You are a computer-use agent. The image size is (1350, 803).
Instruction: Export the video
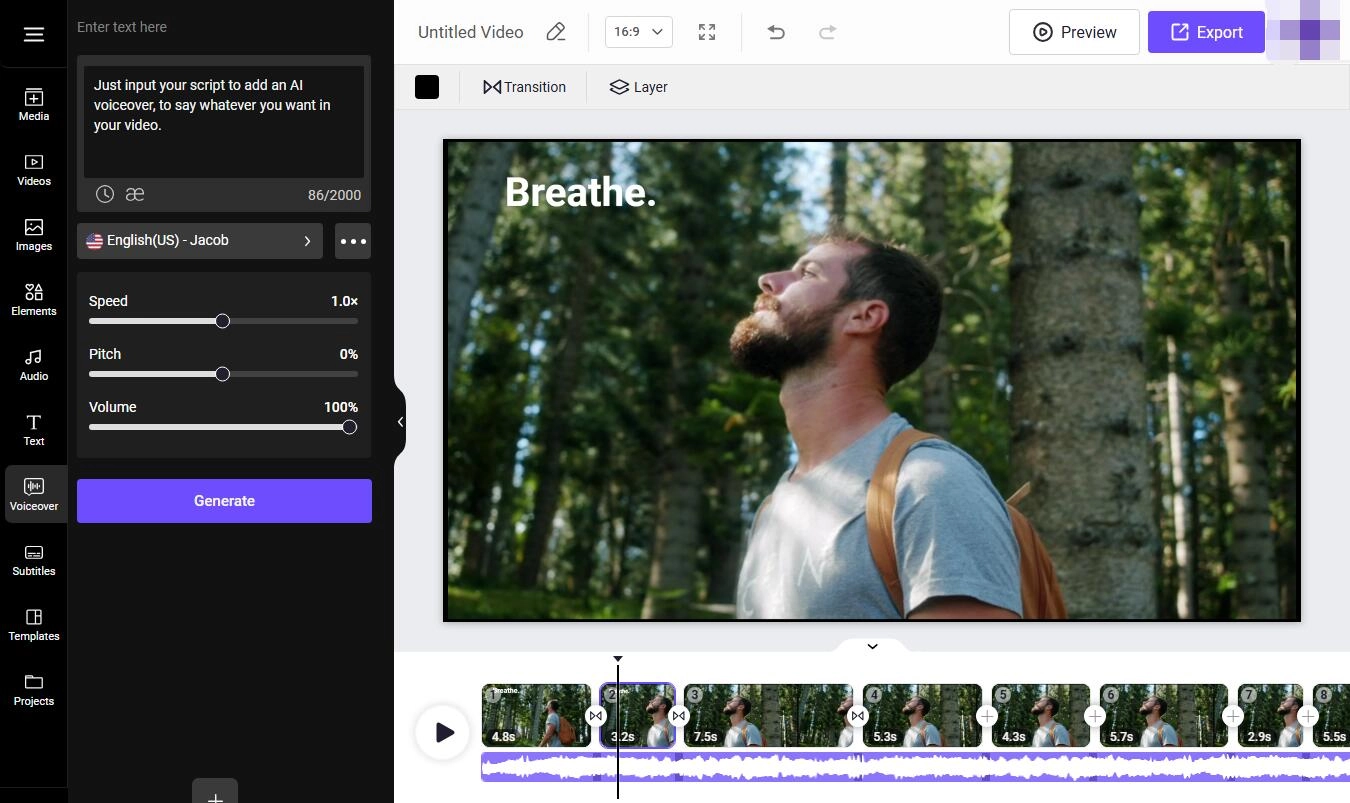click(1206, 32)
